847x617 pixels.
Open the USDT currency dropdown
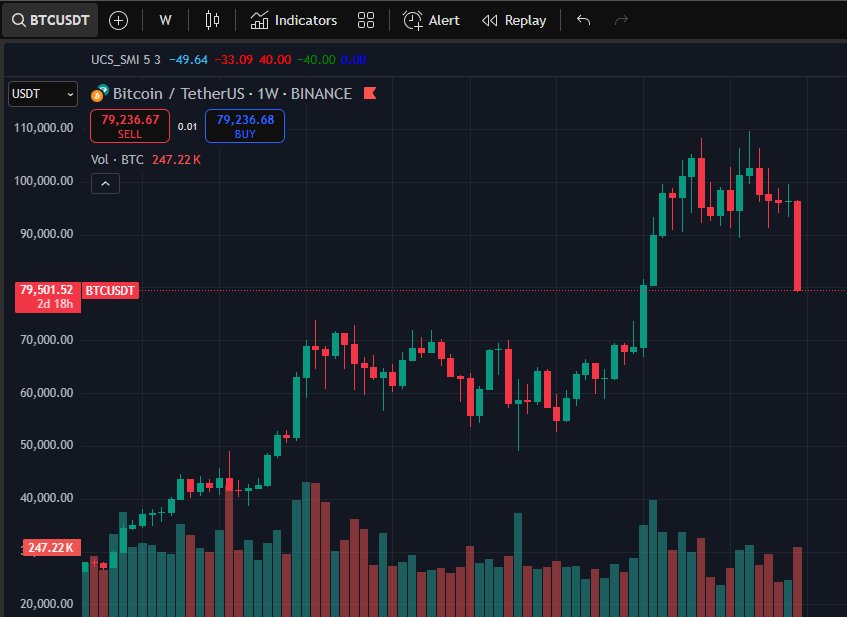click(x=43, y=94)
